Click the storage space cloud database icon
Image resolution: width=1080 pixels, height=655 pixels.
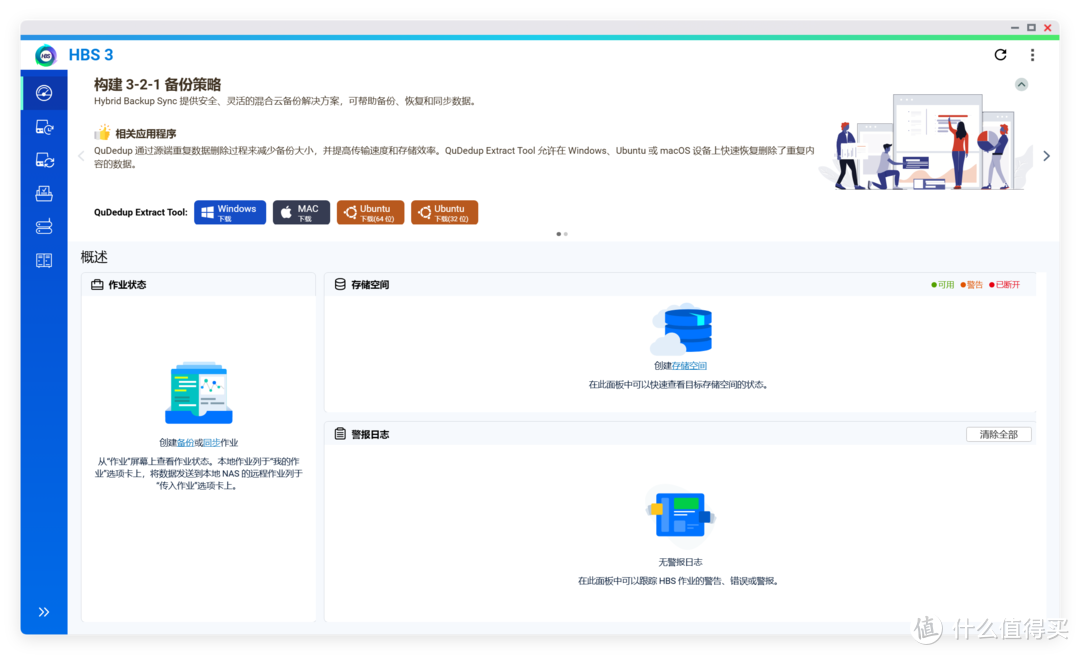[681, 329]
